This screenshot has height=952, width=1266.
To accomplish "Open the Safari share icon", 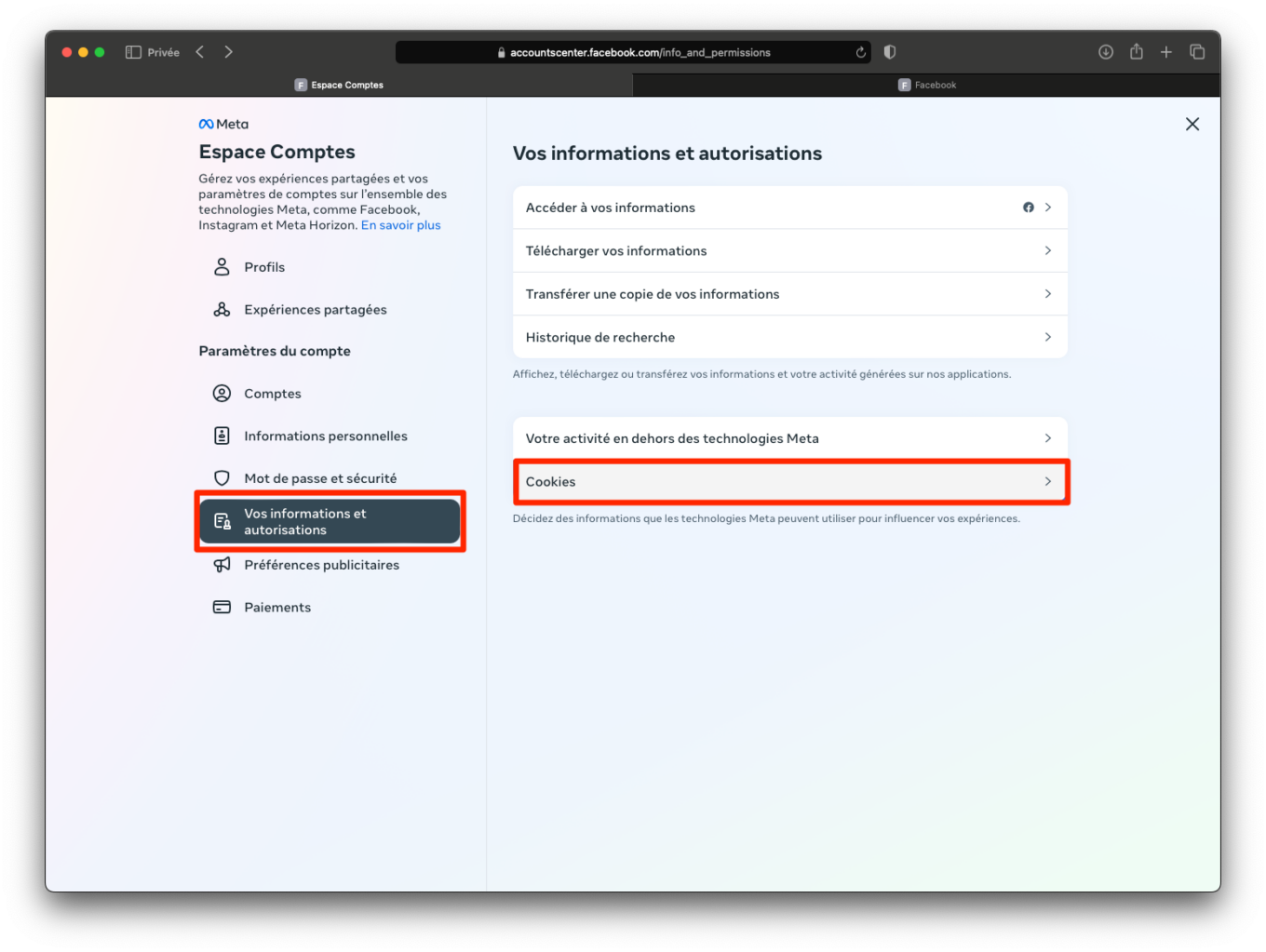I will pyautogui.click(x=1137, y=51).
